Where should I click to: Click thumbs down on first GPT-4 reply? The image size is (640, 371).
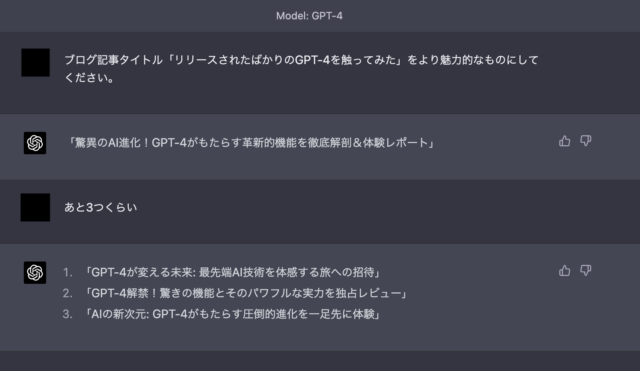coord(586,141)
